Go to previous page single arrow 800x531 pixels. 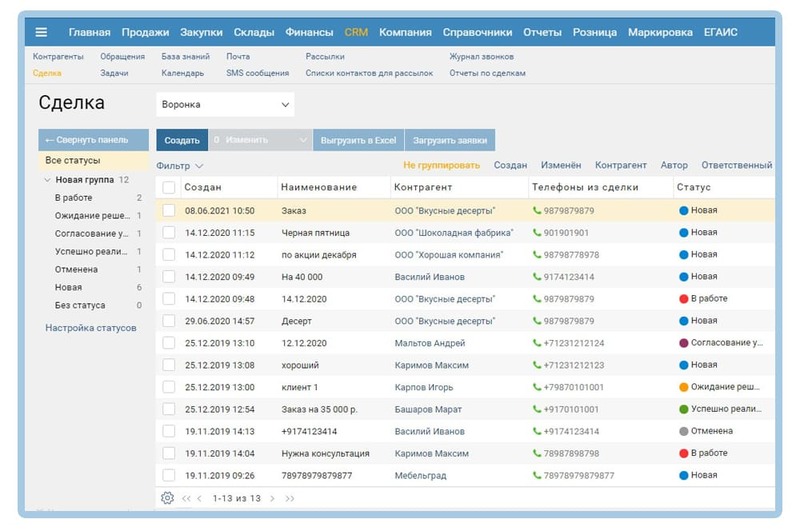[199, 498]
